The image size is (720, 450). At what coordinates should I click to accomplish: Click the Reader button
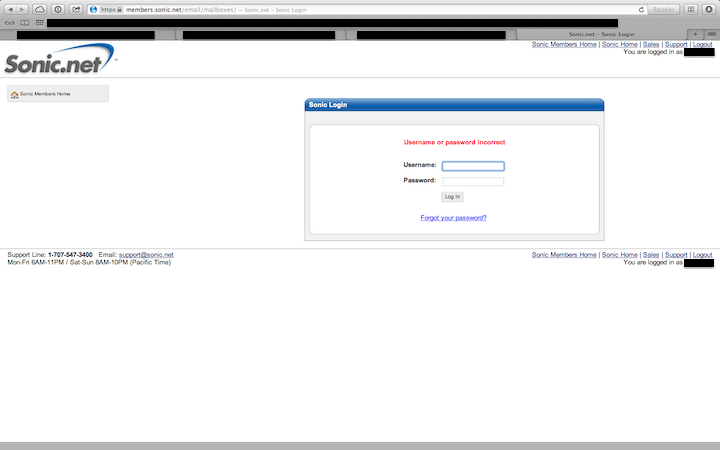pos(664,10)
